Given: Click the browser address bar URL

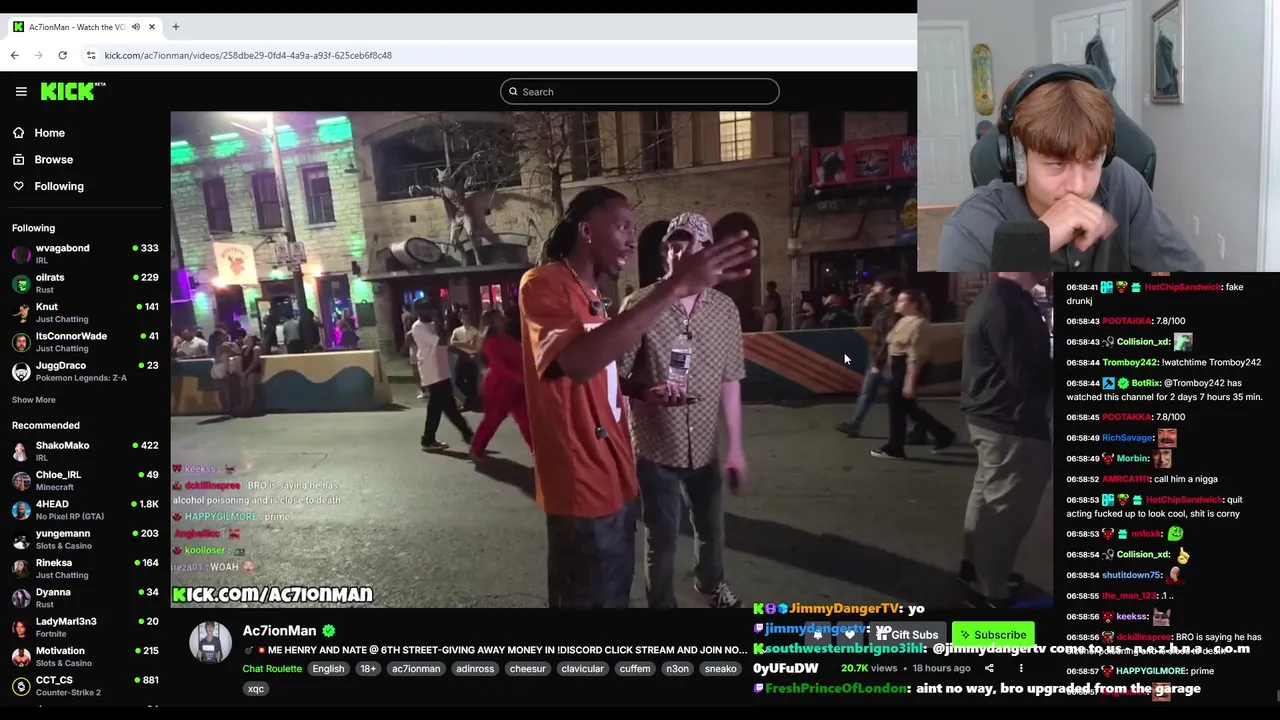Looking at the screenshot, I should 248,55.
